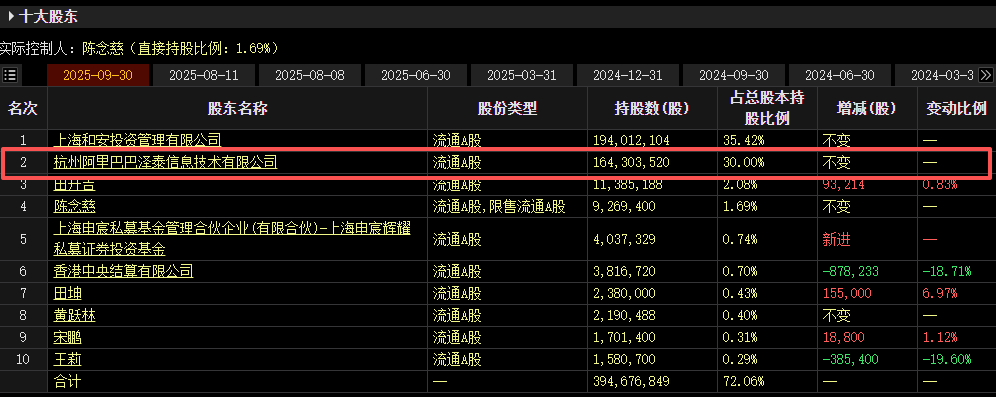Click the 占总股本持股比例 column header

pos(767,108)
